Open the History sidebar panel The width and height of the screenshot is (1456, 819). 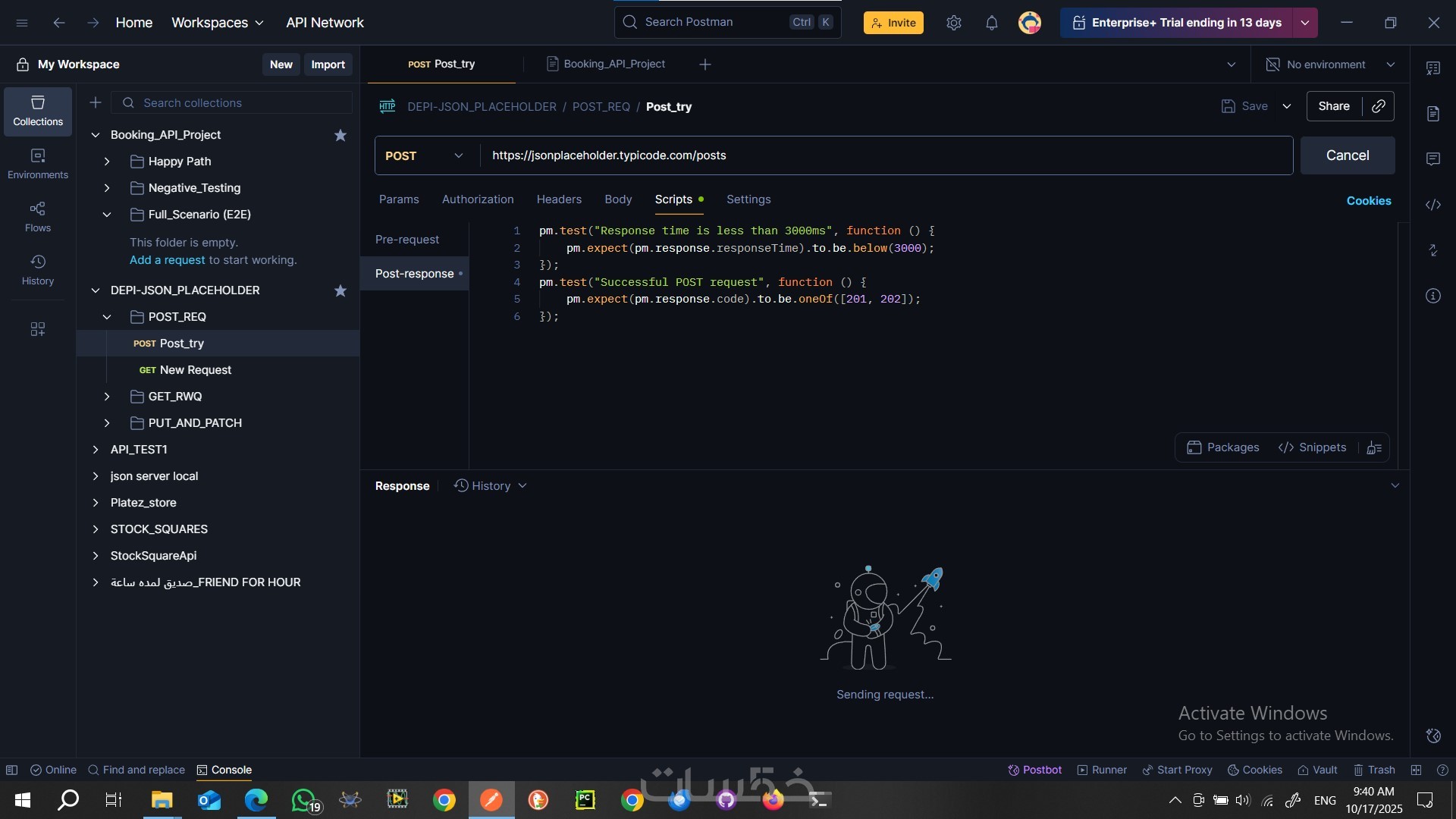[37, 270]
